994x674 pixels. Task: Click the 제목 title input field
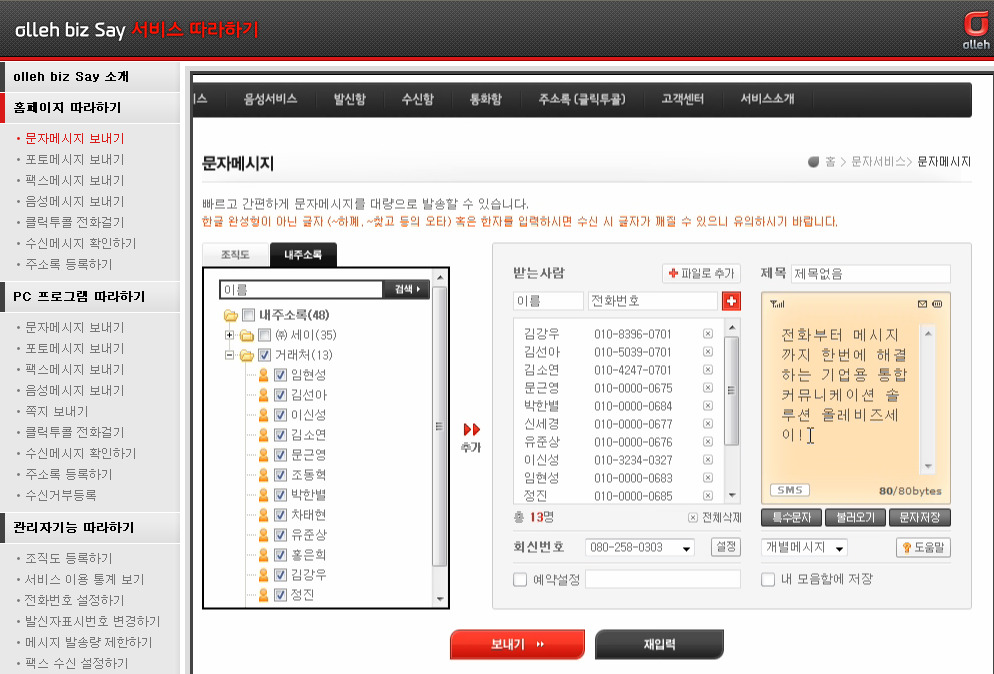point(871,274)
